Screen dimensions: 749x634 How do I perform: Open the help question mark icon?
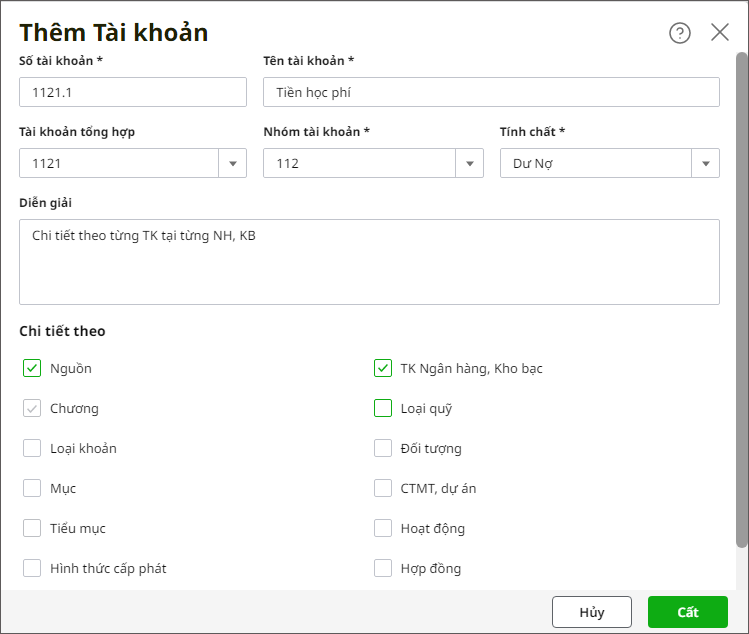680,33
